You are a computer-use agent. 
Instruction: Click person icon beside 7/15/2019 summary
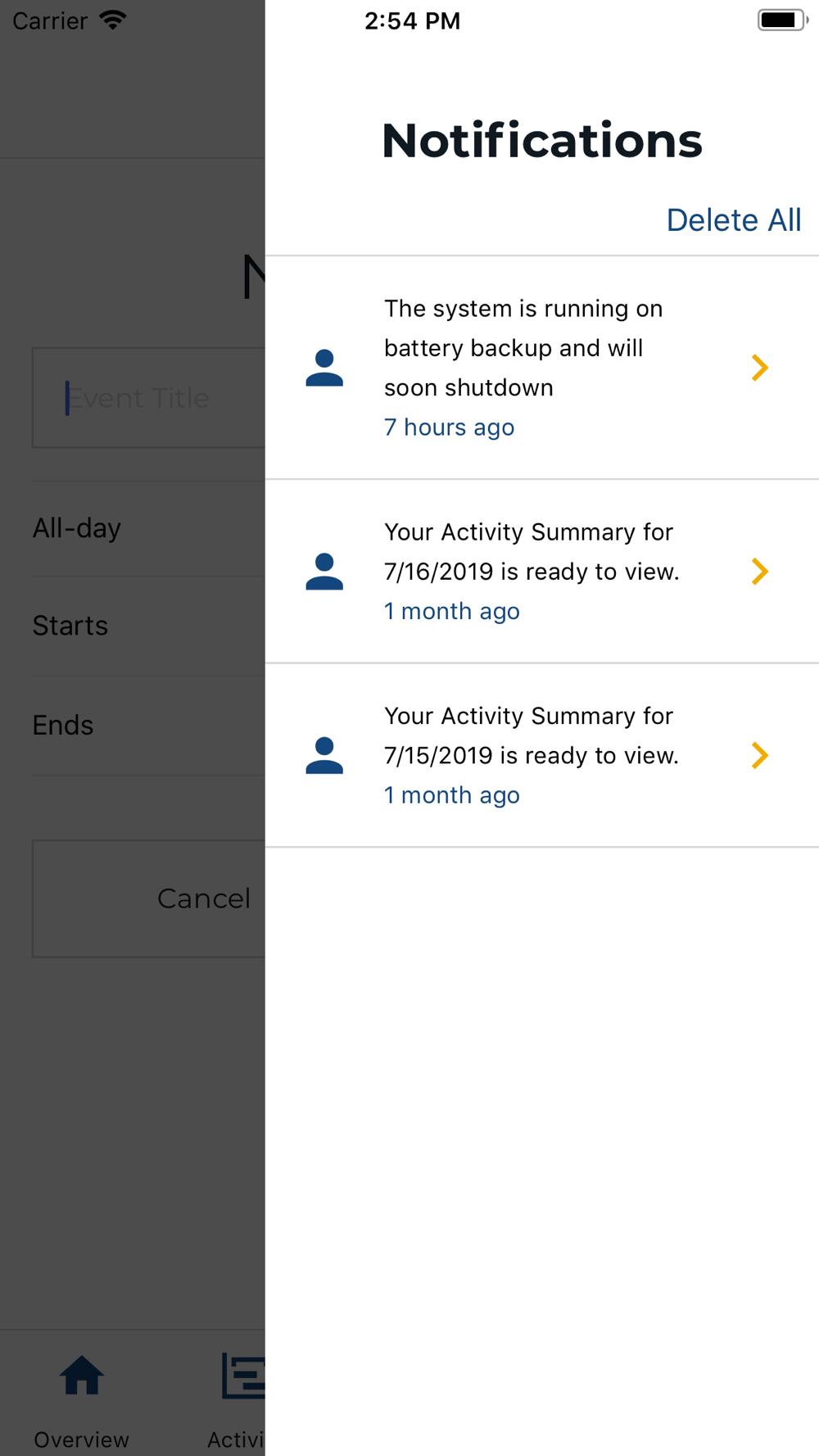(324, 755)
